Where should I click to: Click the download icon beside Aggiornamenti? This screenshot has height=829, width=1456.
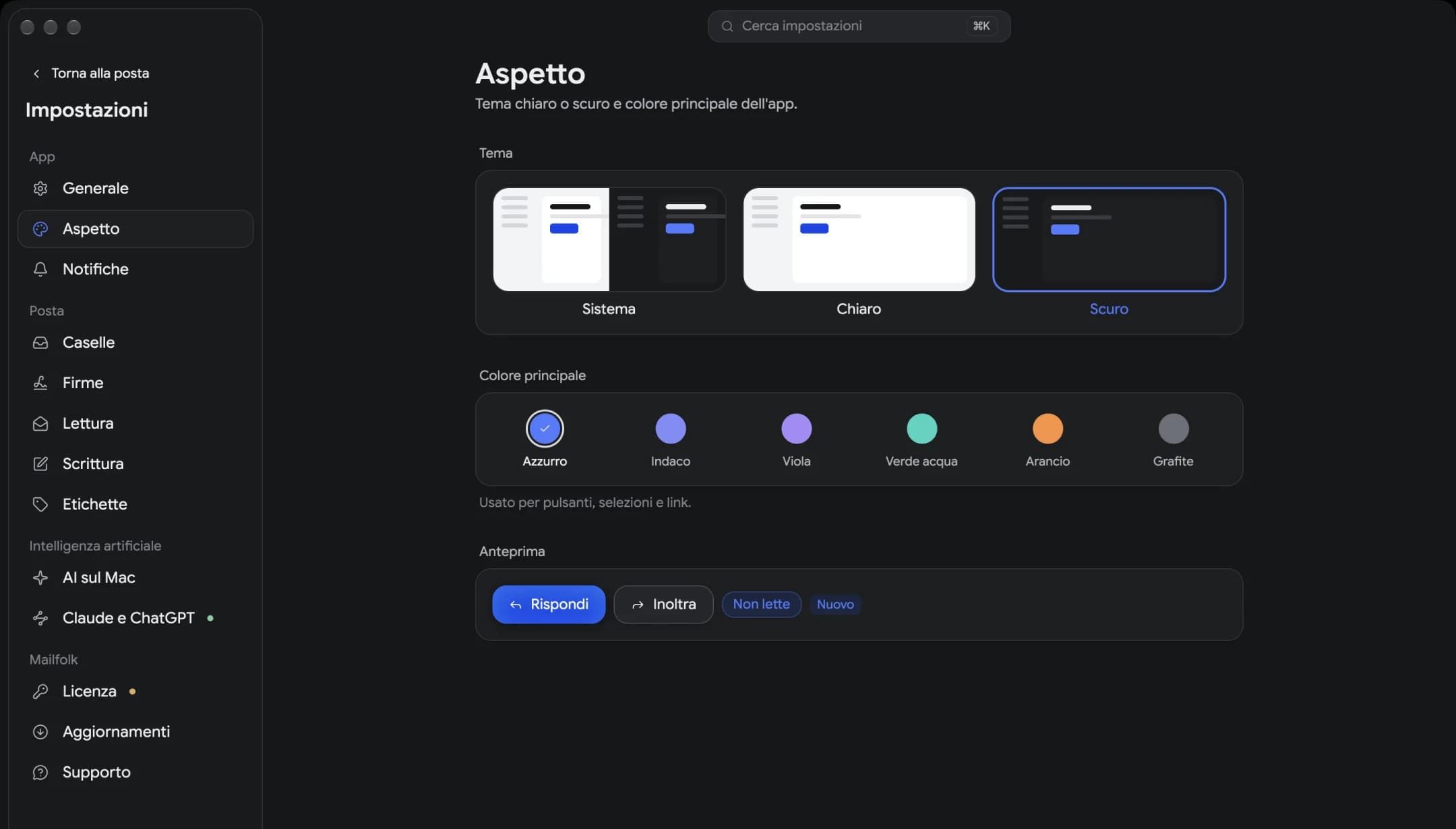40,732
